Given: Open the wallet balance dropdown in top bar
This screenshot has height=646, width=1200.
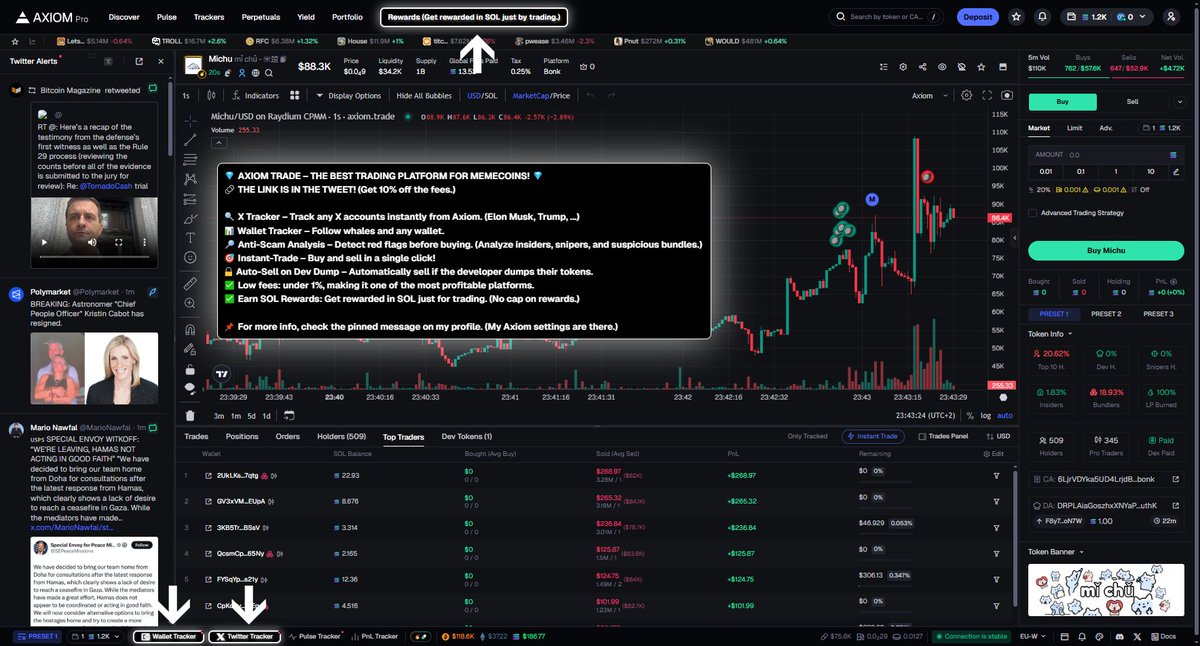Looking at the screenshot, I should coord(1106,17).
